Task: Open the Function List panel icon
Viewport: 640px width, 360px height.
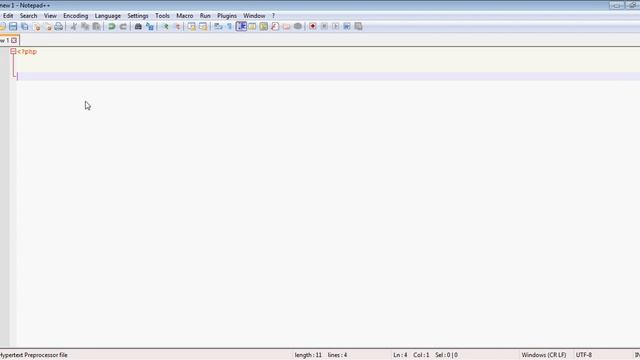Action: tap(275, 27)
